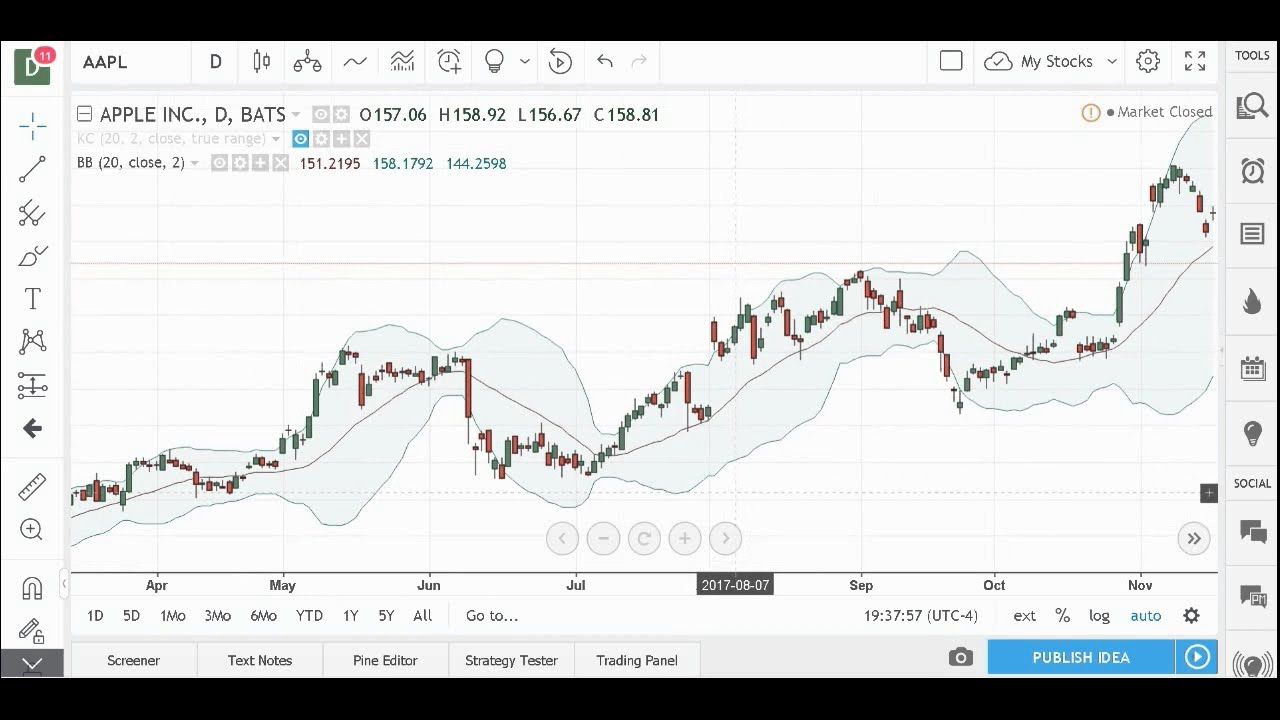Open the news list panel in right sidebar
Image resolution: width=1280 pixels, height=720 pixels.
click(1252, 234)
